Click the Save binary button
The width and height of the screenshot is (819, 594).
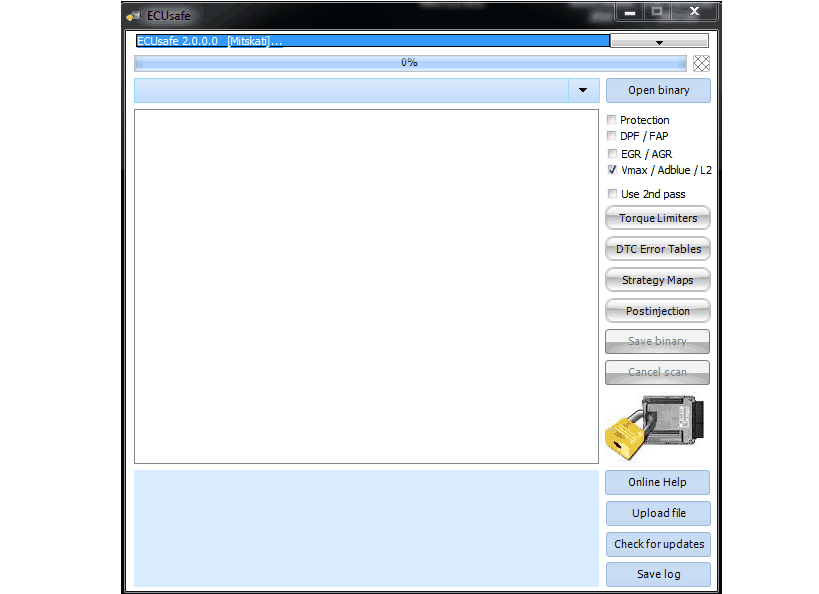point(657,341)
